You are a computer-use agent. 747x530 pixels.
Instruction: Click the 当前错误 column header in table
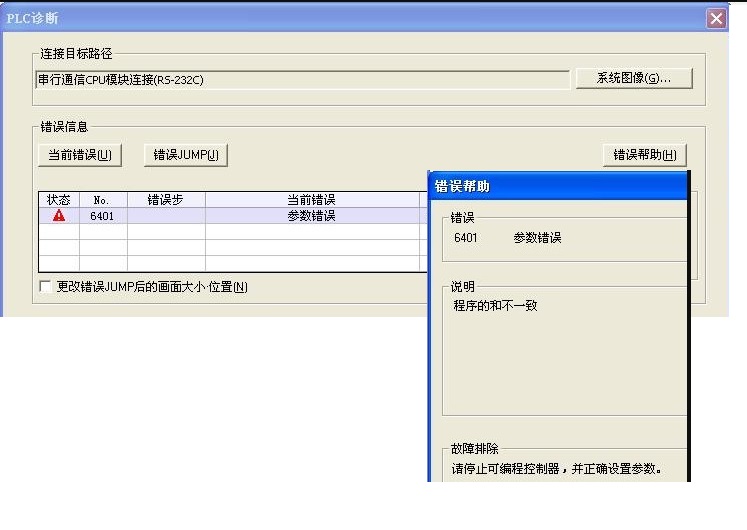pos(311,200)
